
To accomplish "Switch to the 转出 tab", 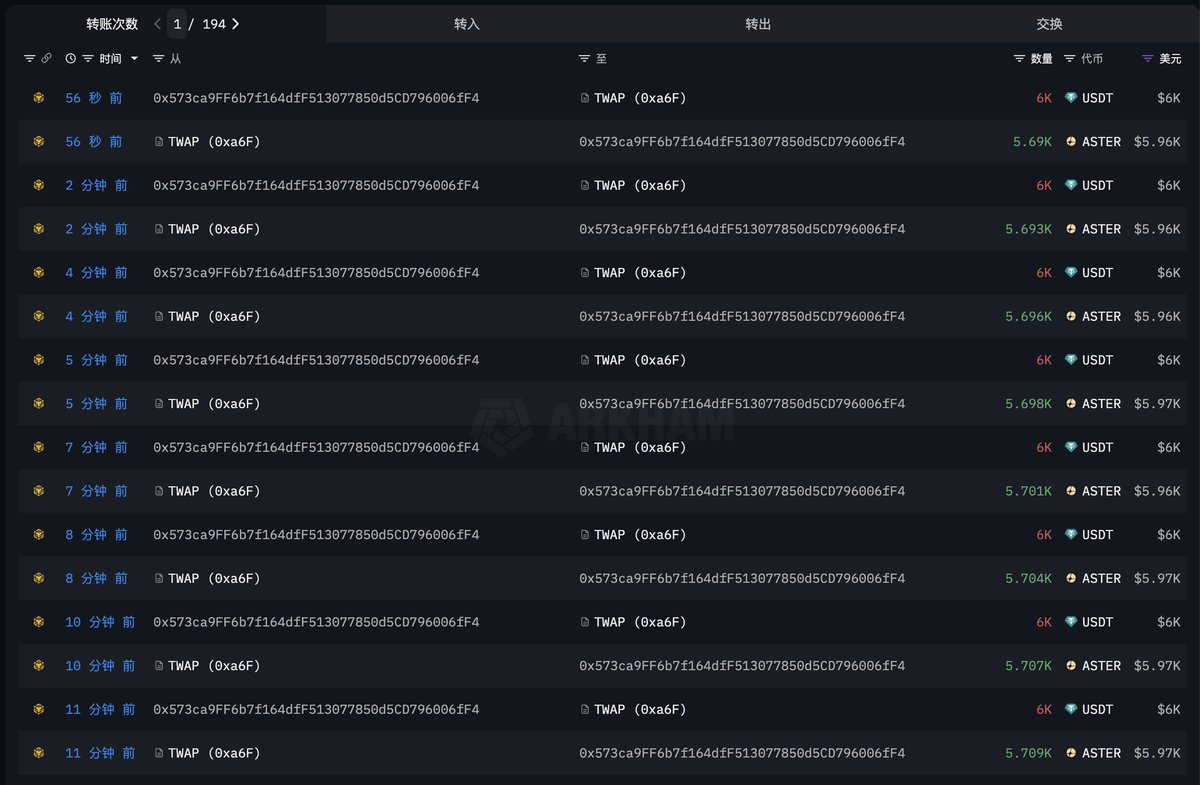I will [758, 24].
